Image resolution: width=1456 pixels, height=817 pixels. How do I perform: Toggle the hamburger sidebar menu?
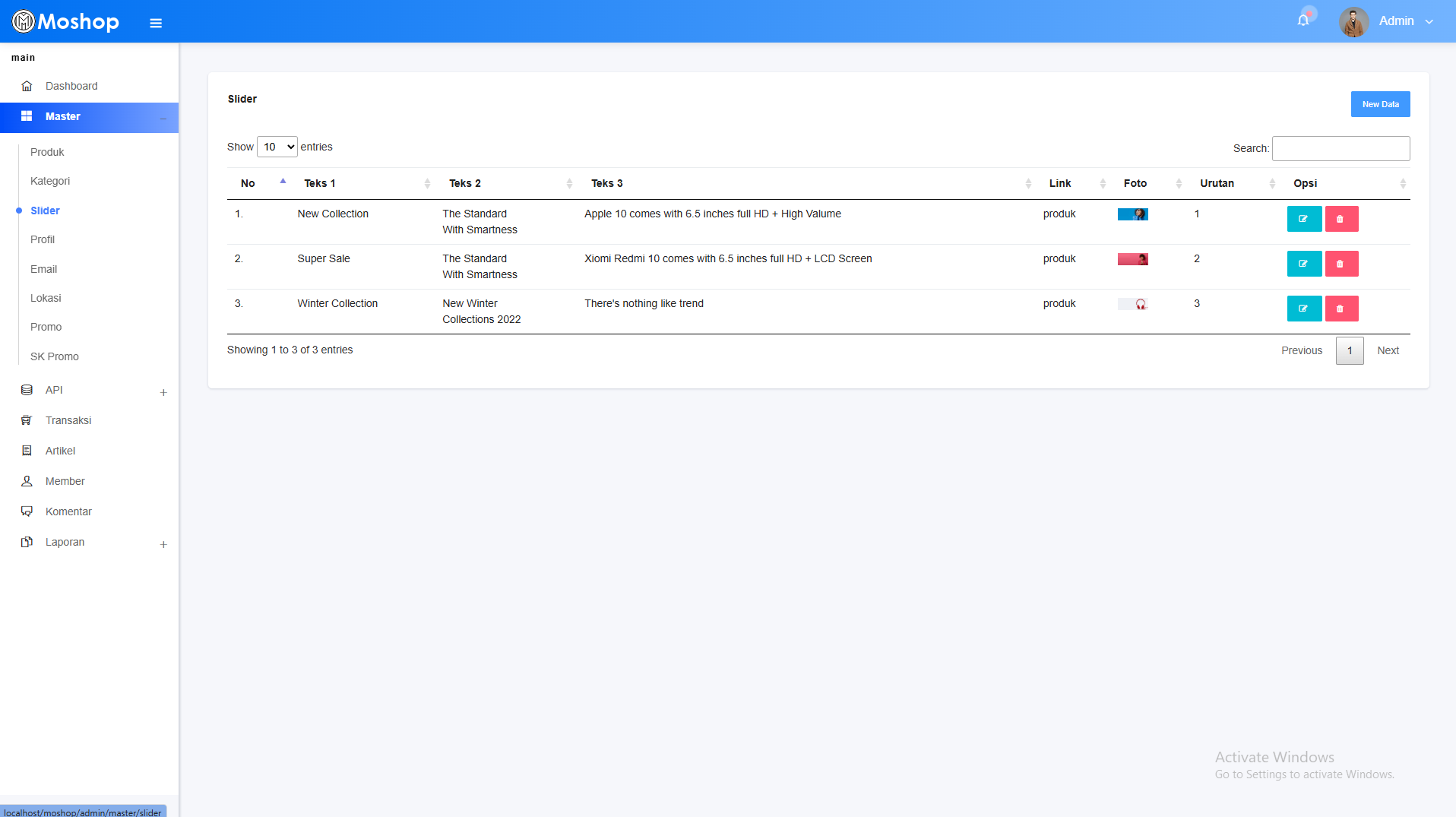tap(156, 23)
